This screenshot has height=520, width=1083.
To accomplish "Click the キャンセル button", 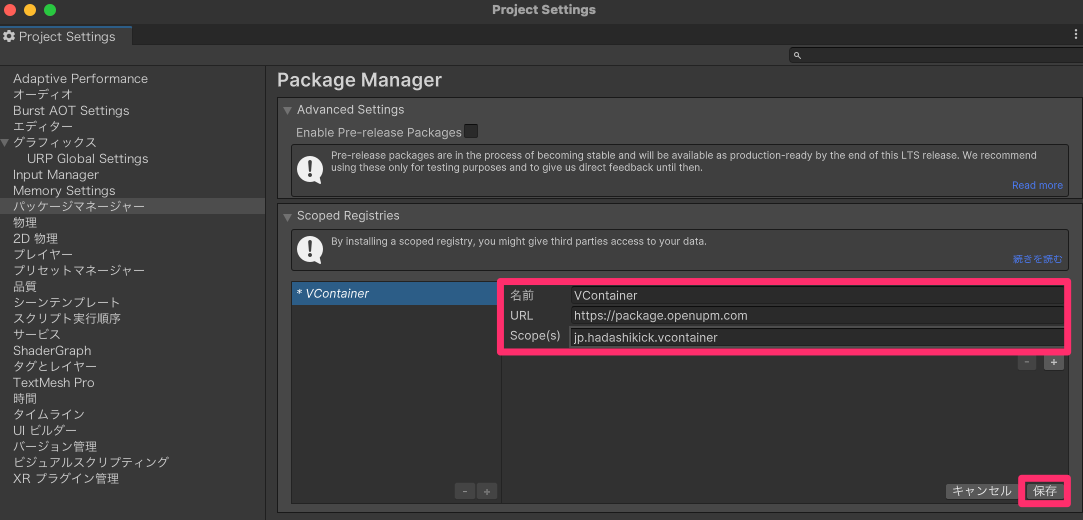I will [981, 491].
